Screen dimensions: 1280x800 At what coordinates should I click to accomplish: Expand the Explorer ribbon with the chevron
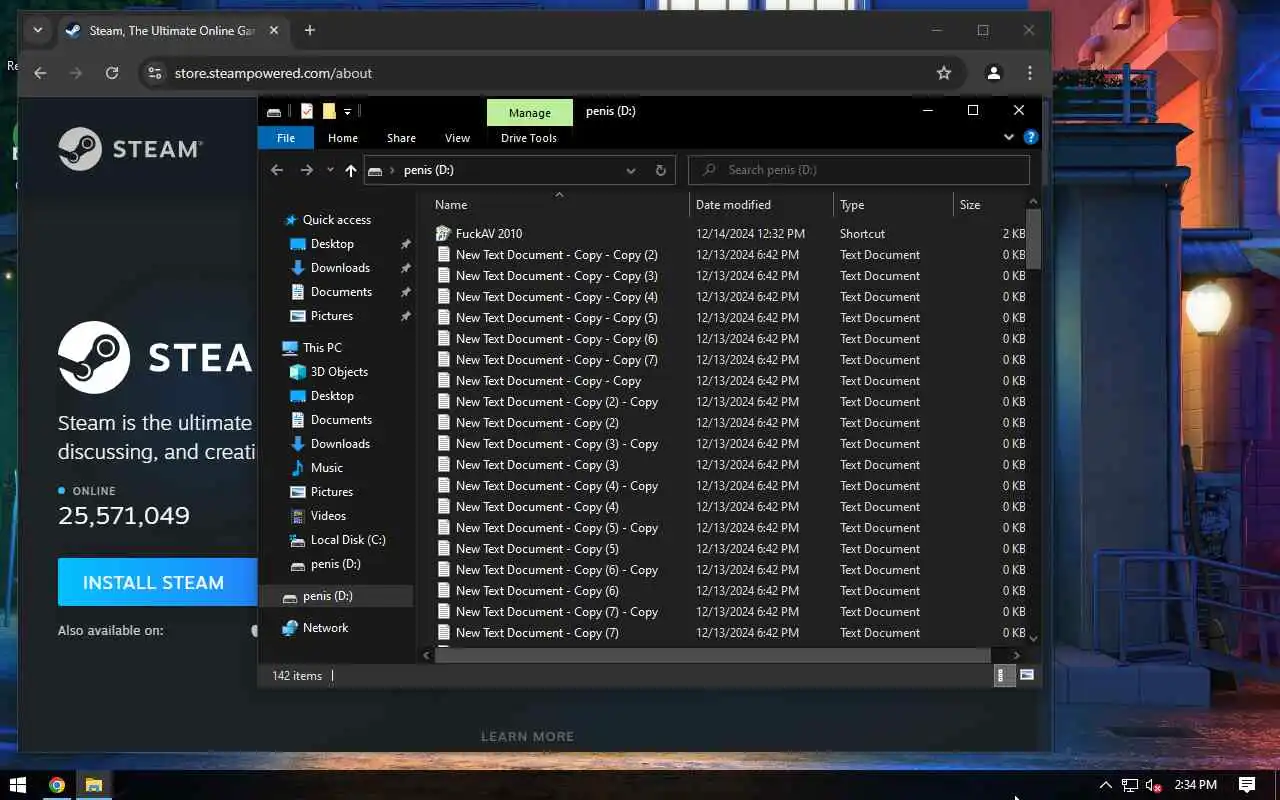(1008, 137)
